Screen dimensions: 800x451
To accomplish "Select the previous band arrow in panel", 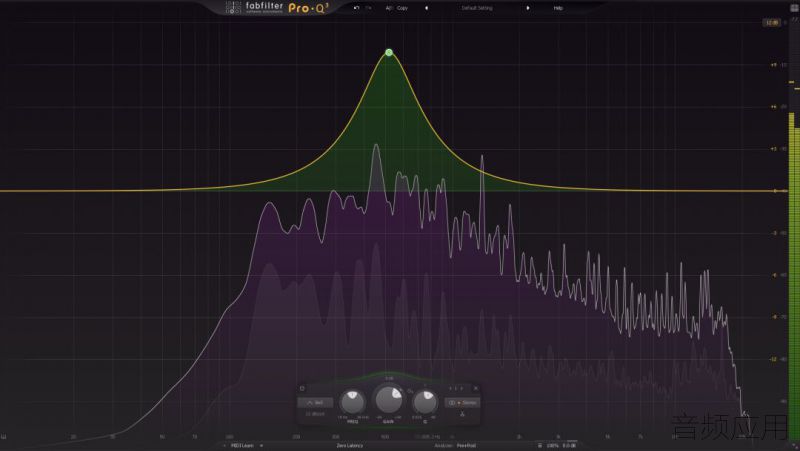I will [x=450, y=388].
